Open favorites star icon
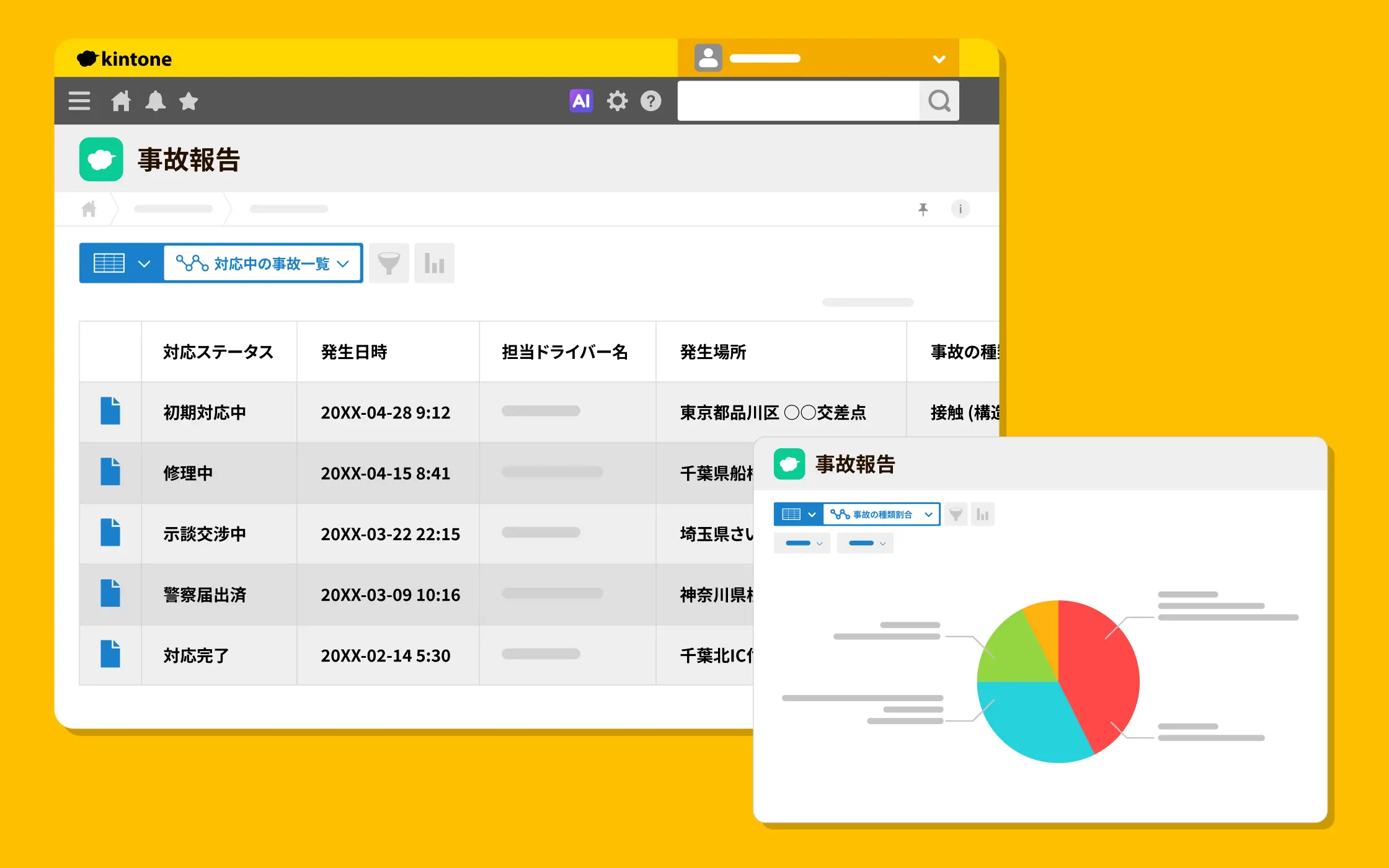Viewport: 1389px width, 868px height. (x=189, y=100)
